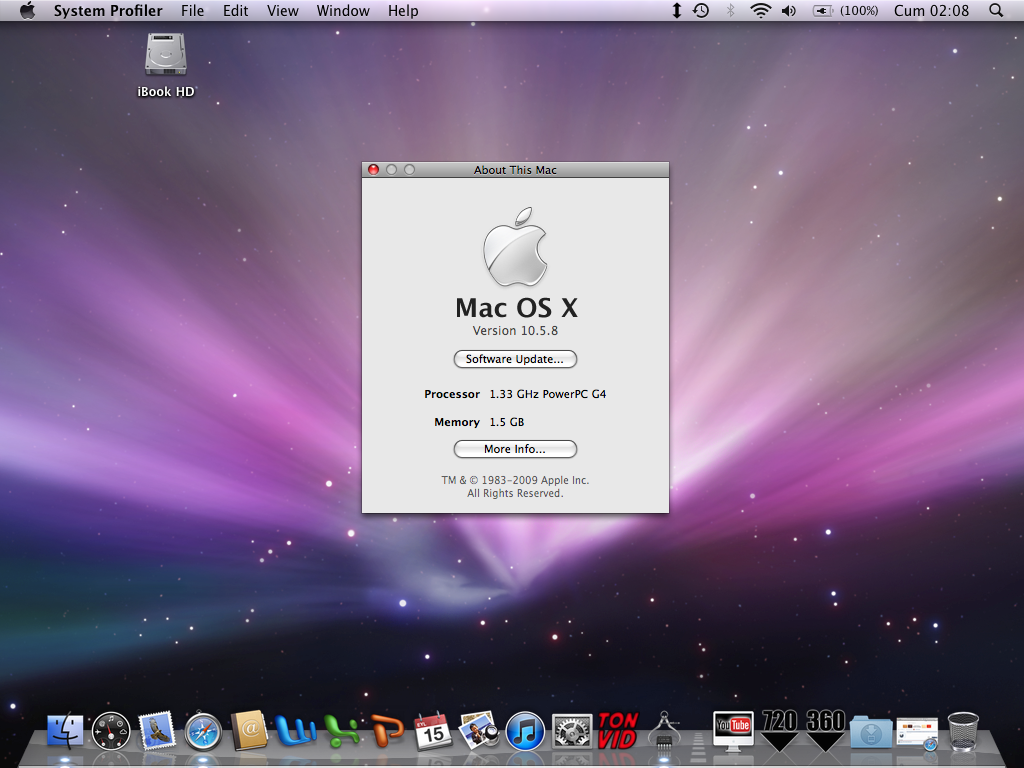
Task: Launch Microsoft Excel from the Dock
Action: [342, 731]
